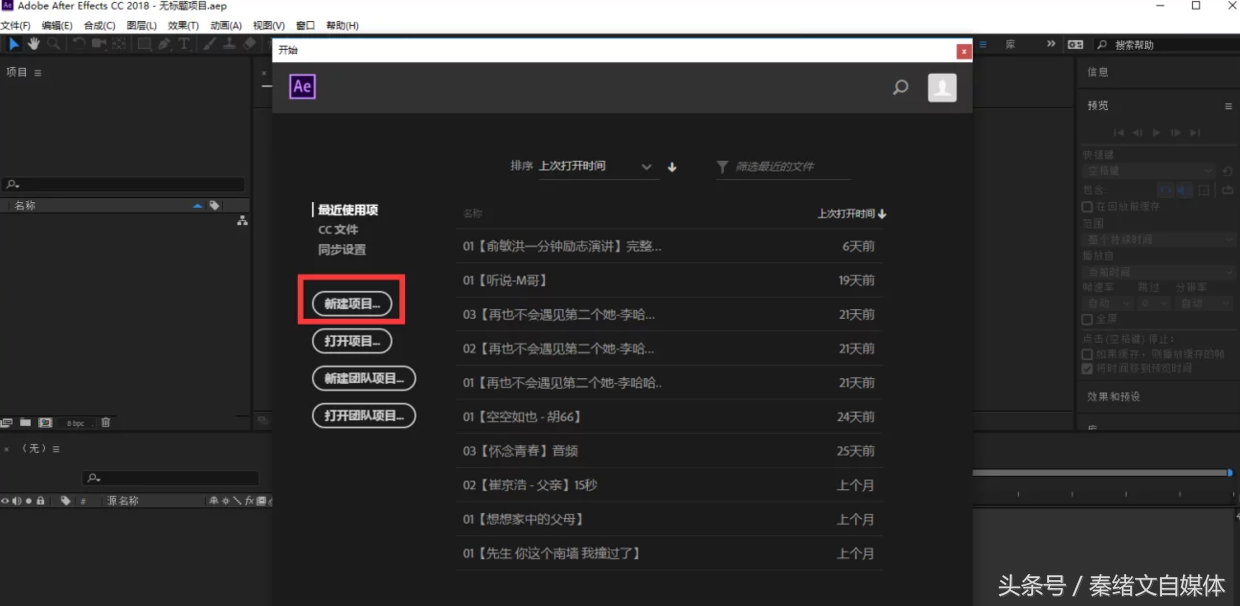The height and width of the screenshot is (606, 1240).
Task: Toggle timeline lock column
Action: pos(40,501)
